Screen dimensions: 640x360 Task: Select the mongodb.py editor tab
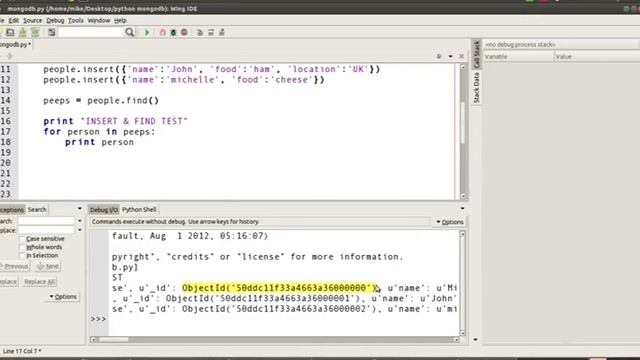pos(15,44)
